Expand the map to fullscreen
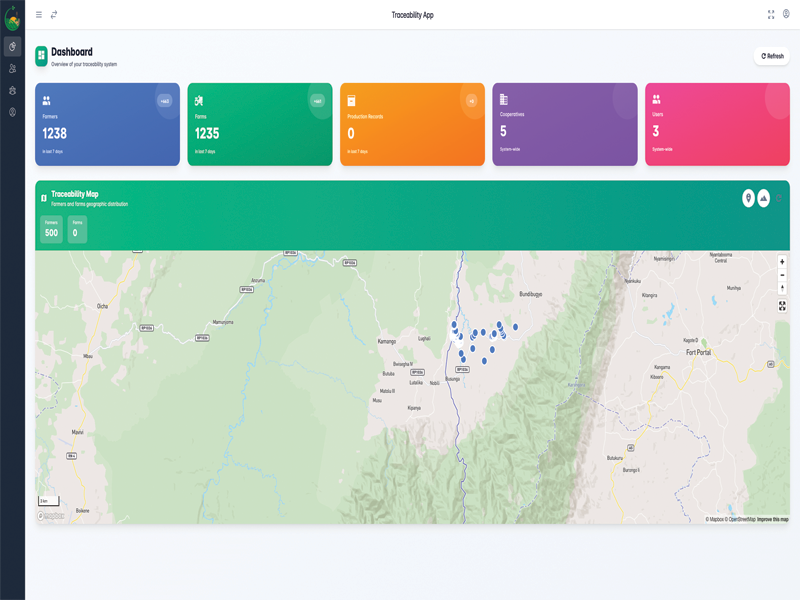Viewport: 800px width, 600px height. click(782, 306)
